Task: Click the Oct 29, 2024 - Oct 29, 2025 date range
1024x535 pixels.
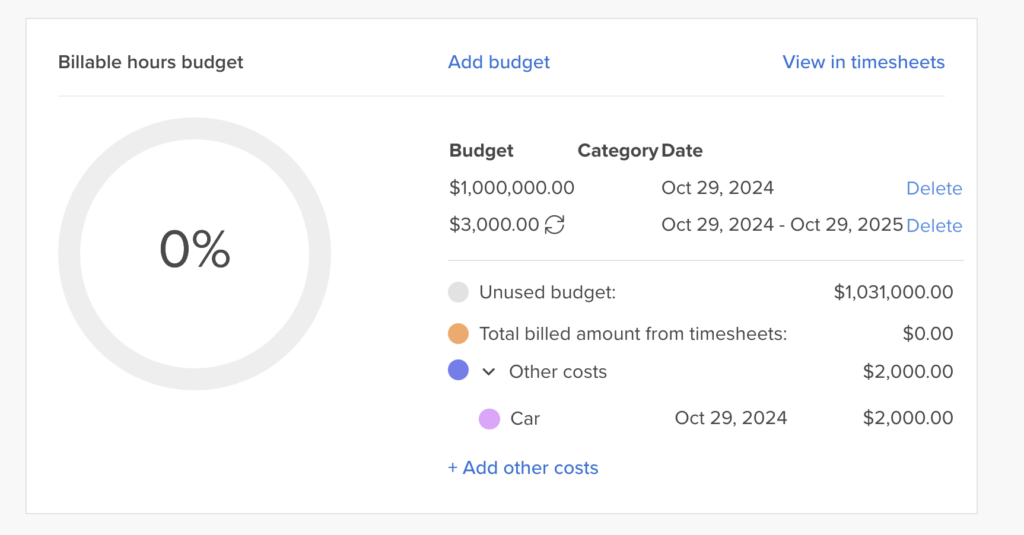Action: point(782,225)
